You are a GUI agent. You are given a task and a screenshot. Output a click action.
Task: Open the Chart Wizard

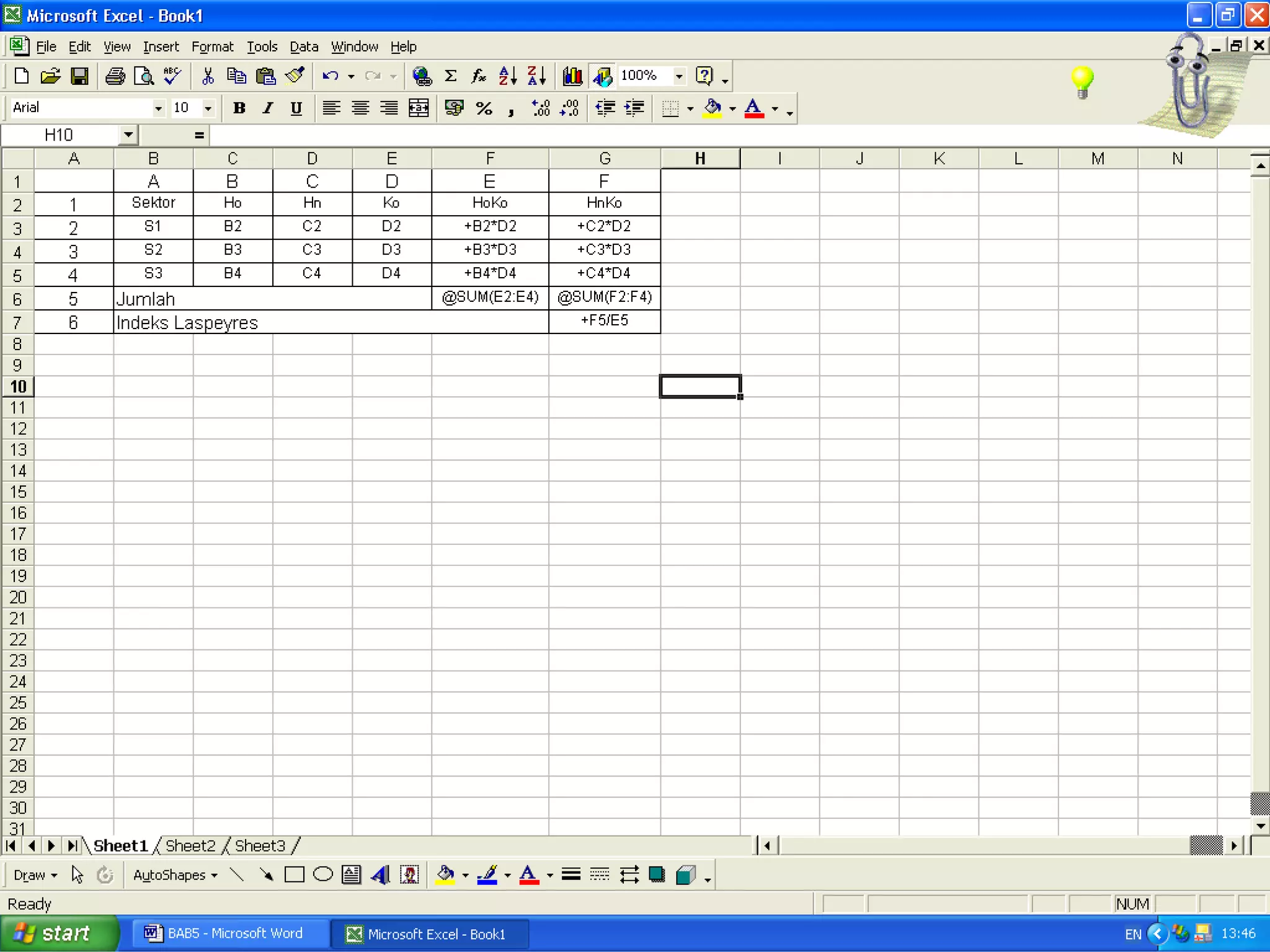[572, 76]
